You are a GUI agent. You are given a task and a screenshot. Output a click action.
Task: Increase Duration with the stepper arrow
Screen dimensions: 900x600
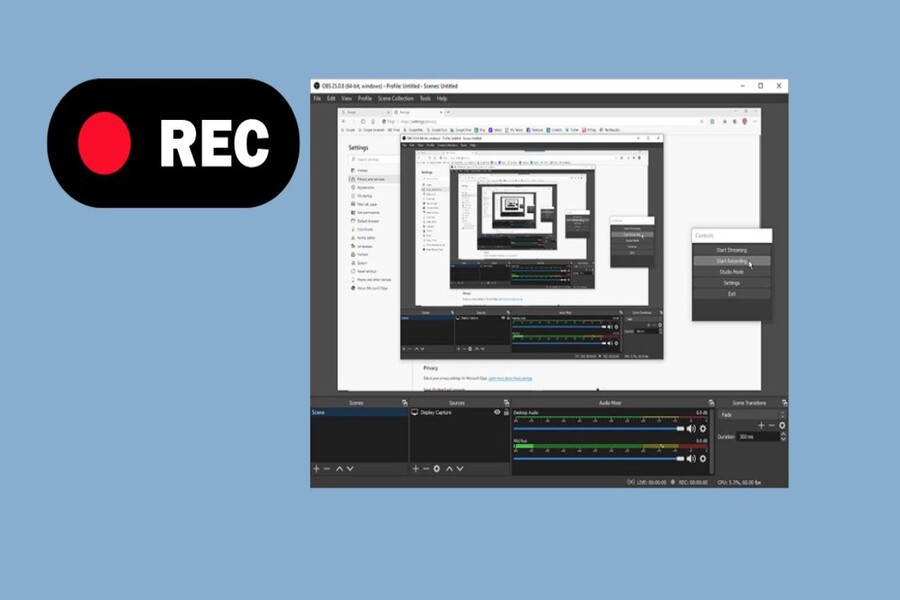[x=782, y=435]
